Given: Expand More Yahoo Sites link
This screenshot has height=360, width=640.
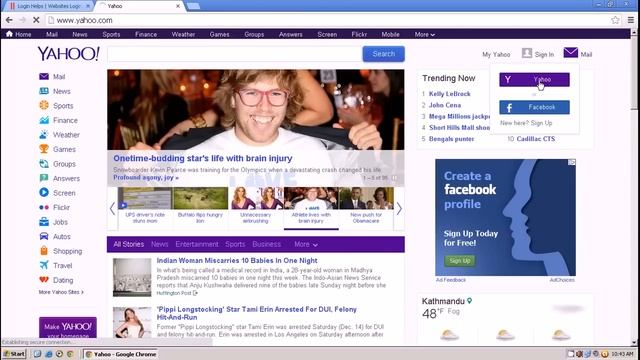Looking at the screenshot, I should tap(61, 292).
